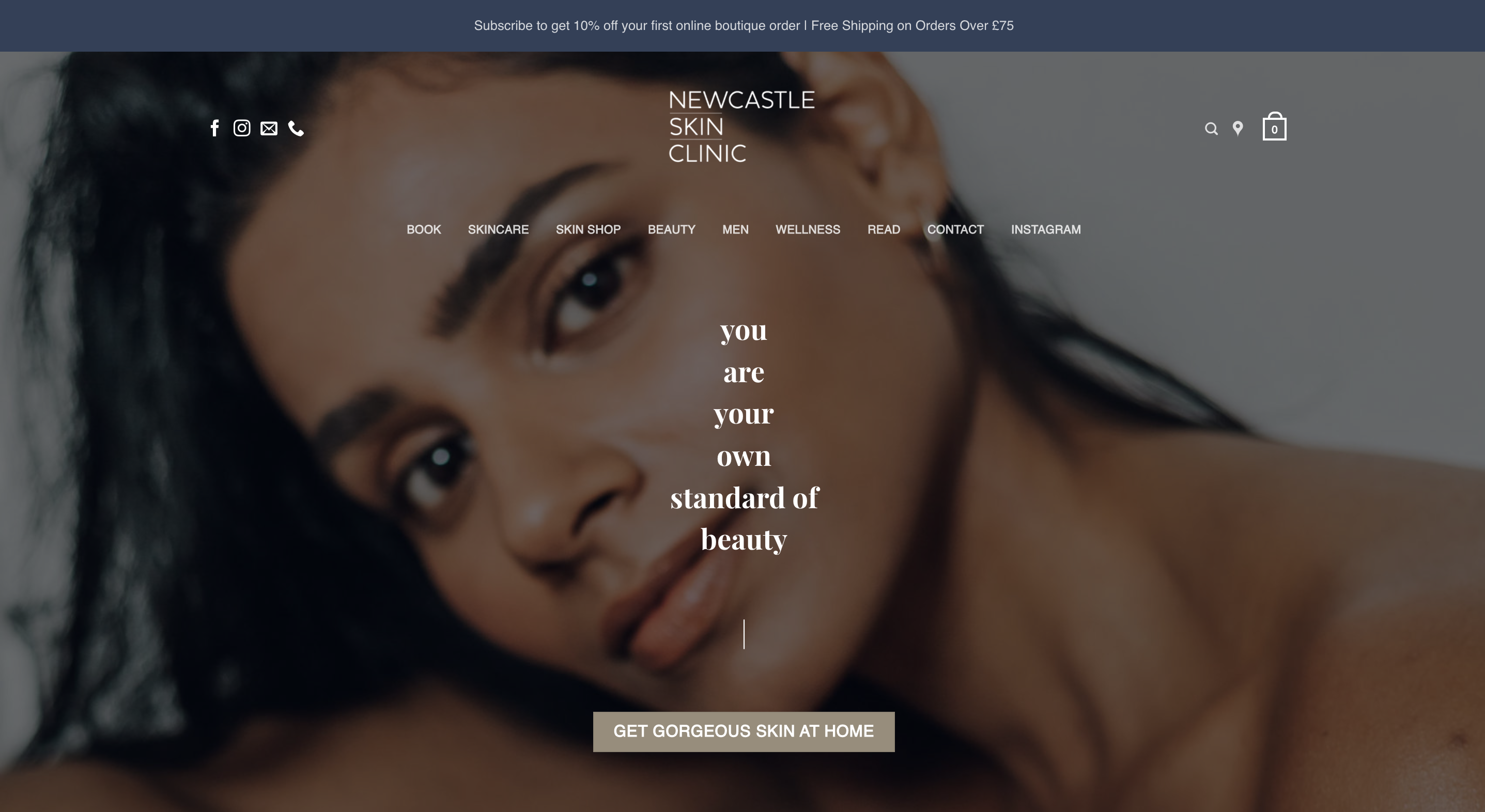Open the shopping bag cart icon
This screenshot has height=812, width=1485.
click(x=1274, y=126)
